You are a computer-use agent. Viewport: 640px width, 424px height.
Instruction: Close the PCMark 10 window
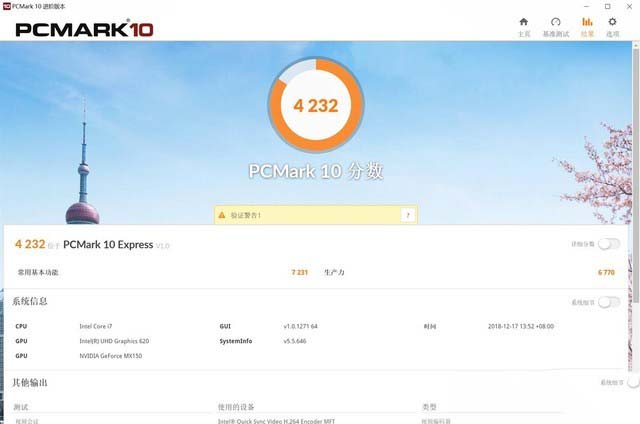coord(629,6)
